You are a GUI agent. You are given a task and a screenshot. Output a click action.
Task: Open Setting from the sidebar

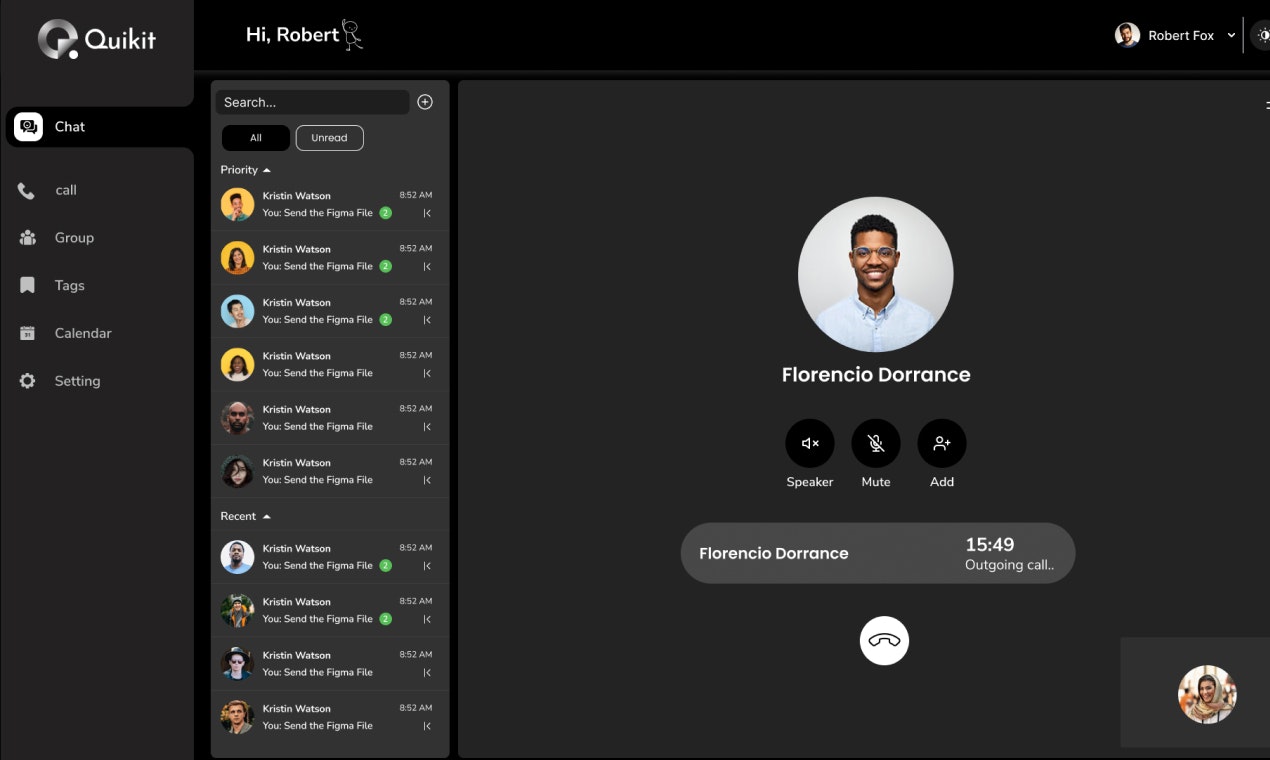pos(77,381)
